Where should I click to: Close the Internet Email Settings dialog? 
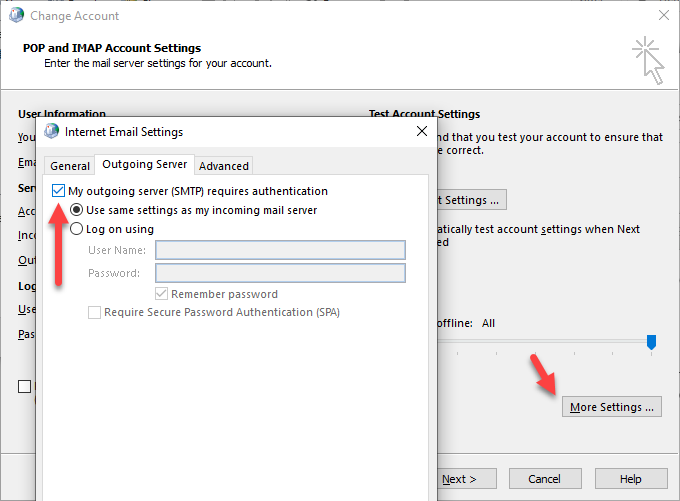pos(421,131)
